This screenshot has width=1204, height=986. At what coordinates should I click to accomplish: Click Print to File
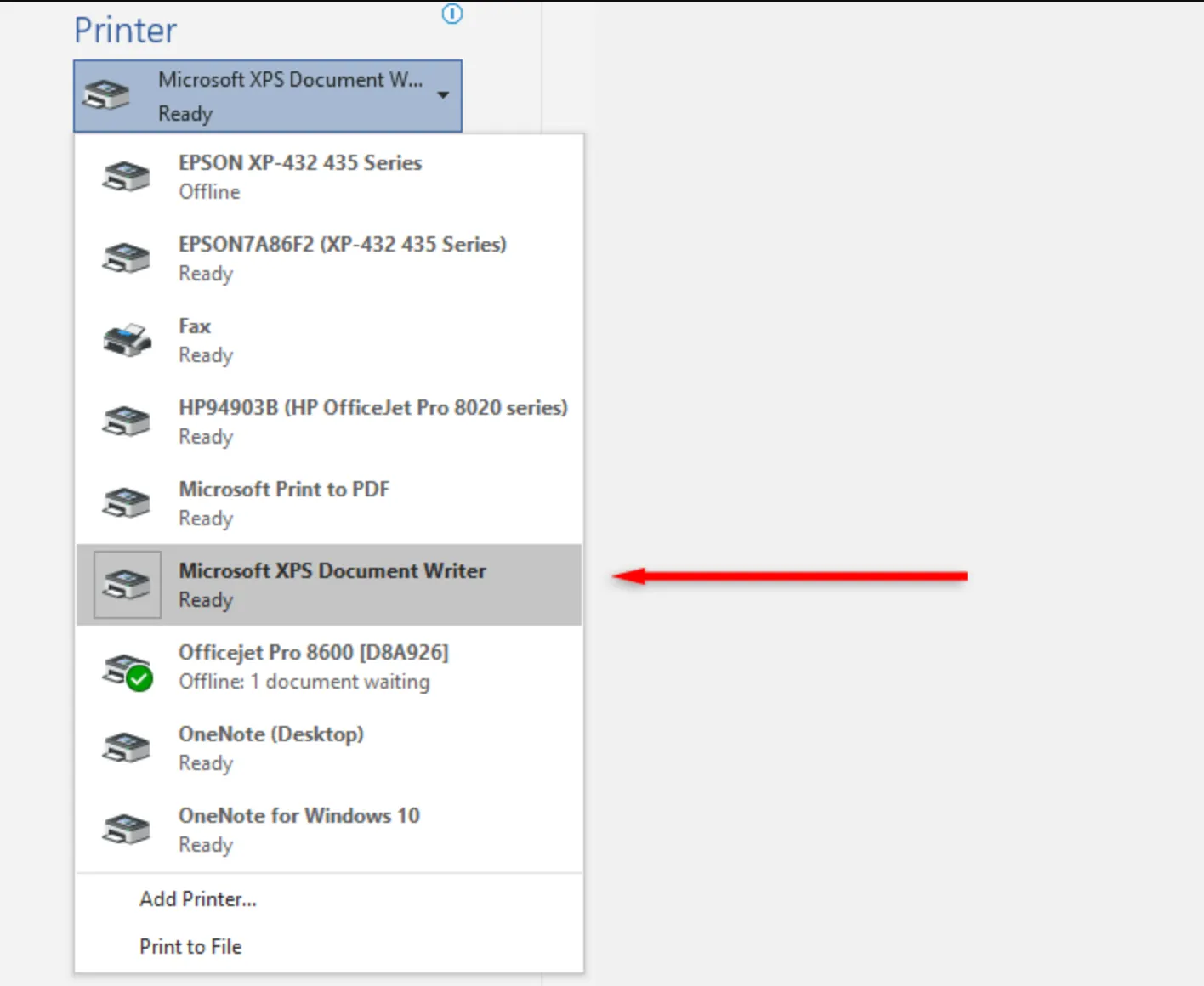(190, 946)
